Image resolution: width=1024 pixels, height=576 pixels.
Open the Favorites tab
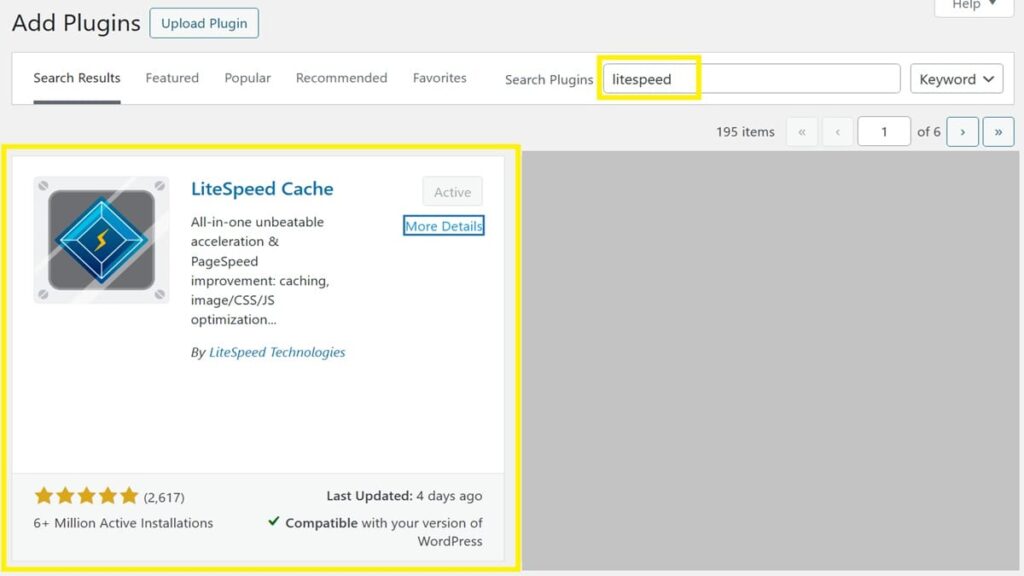(440, 78)
